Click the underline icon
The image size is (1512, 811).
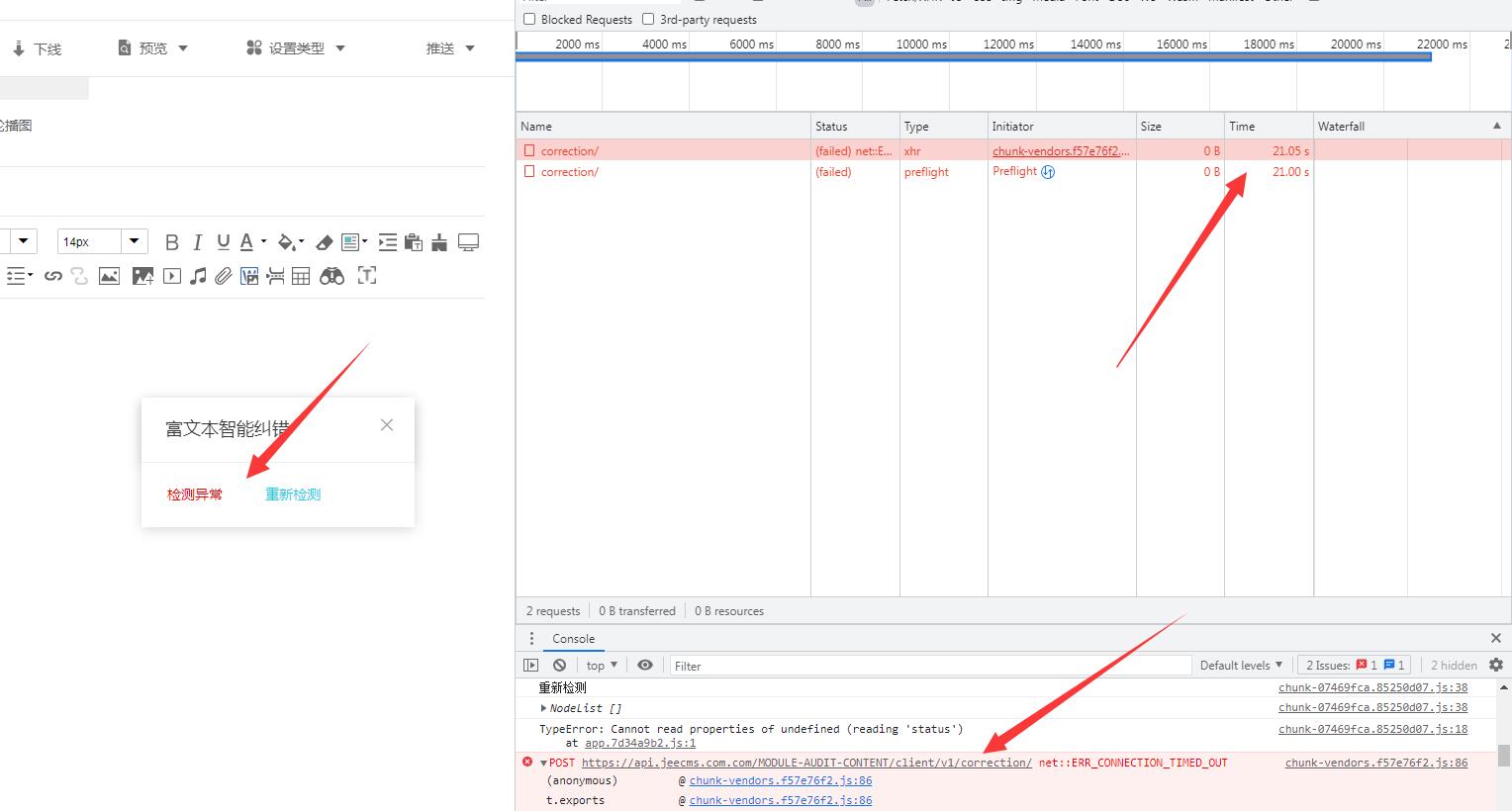click(224, 242)
